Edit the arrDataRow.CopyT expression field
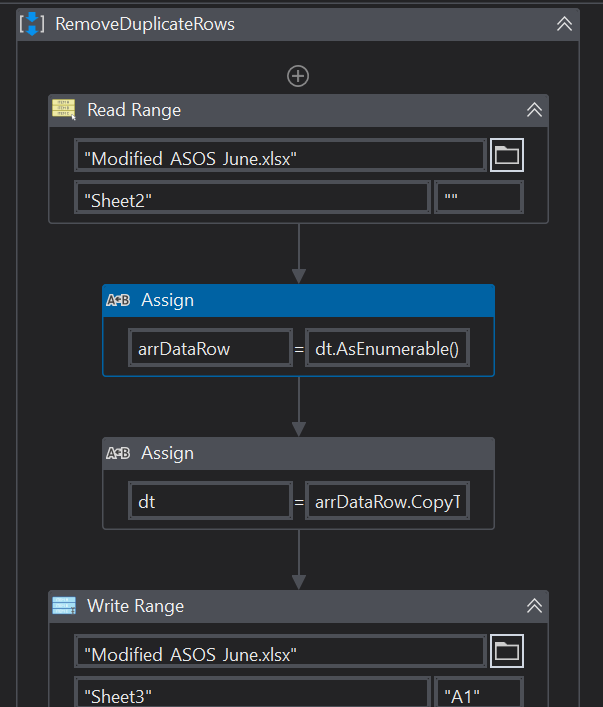 point(386,502)
